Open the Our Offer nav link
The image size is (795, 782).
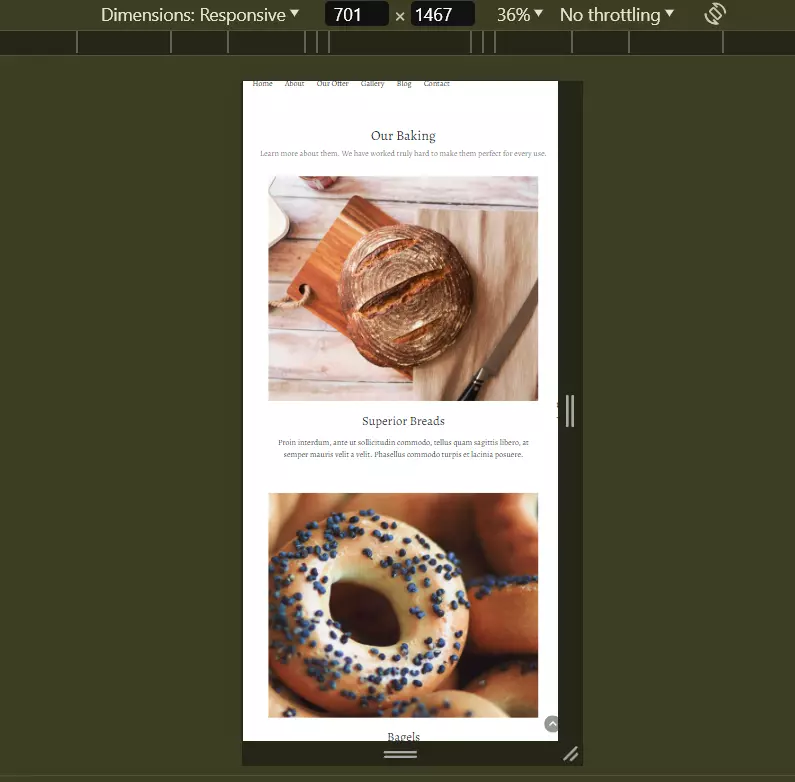[333, 84]
